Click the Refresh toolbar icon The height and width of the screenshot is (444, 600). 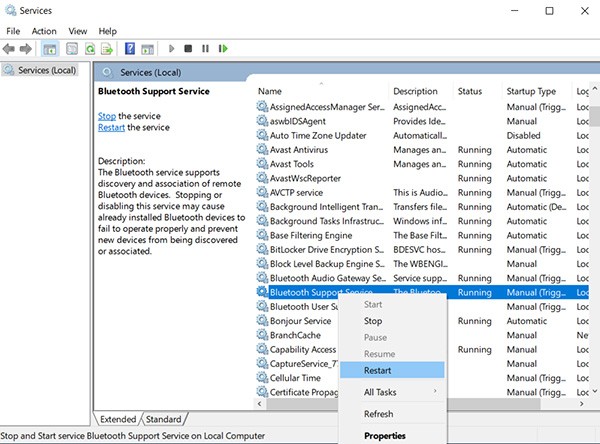pyautogui.click(x=90, y=49)
